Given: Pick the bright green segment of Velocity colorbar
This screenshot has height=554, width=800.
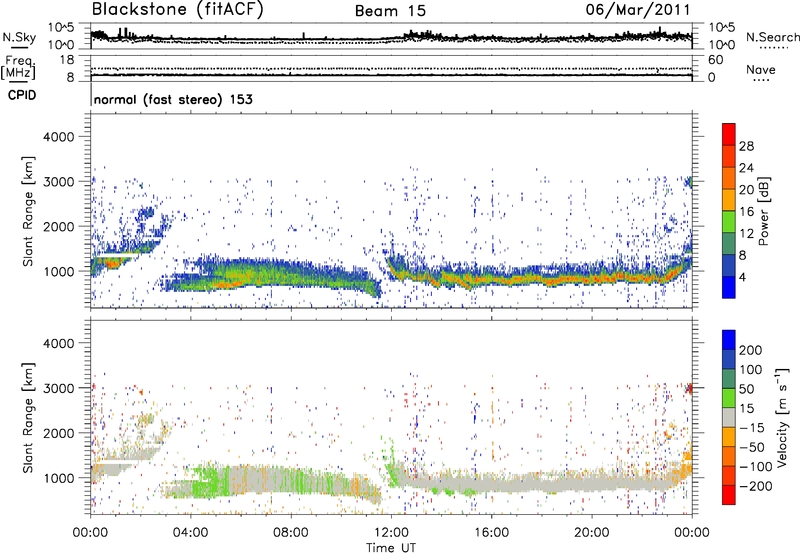Looking at the screenshot, I should pyautogui.click(x=729, y=398).
